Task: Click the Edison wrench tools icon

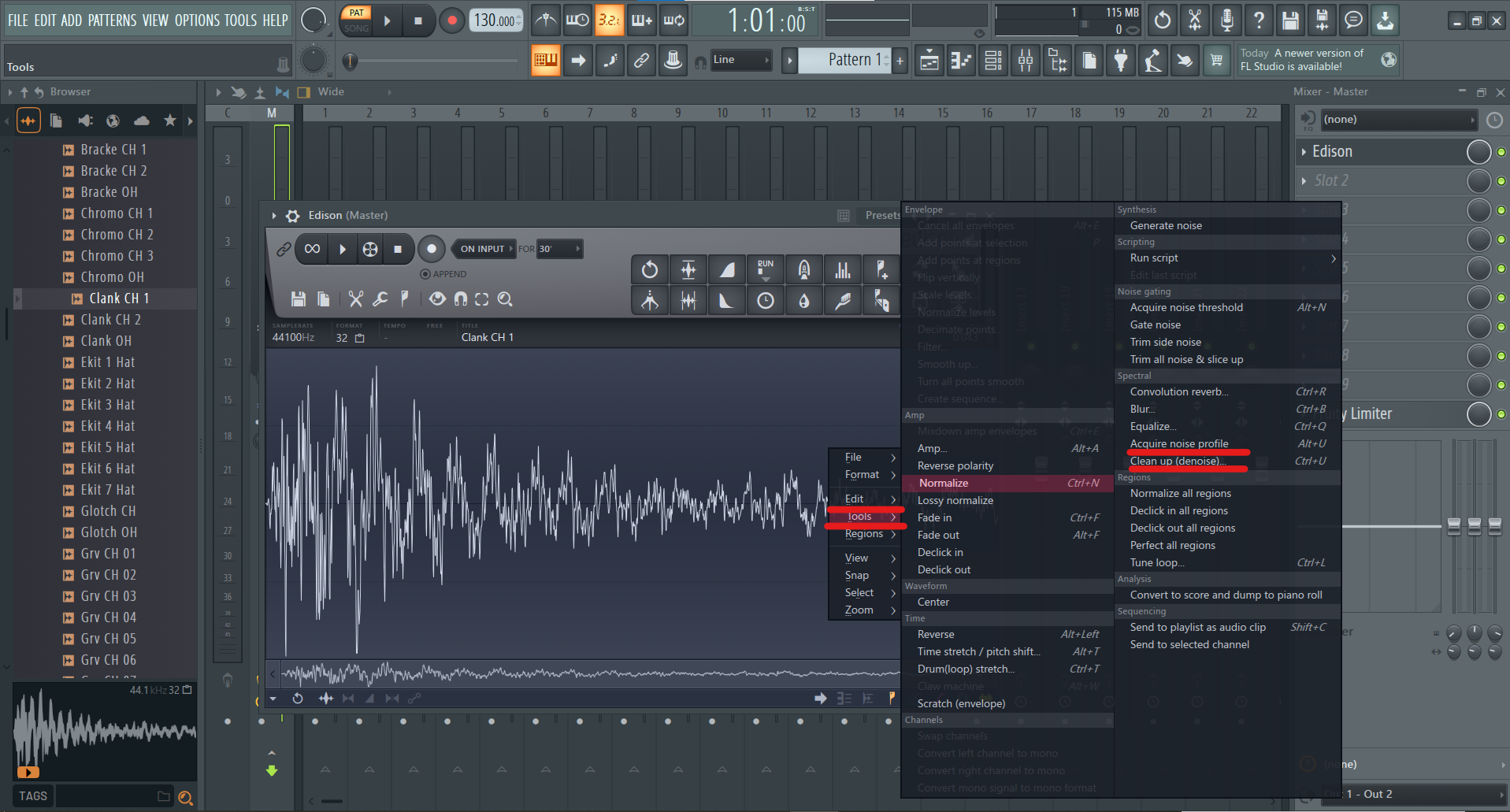Action: point(380,299)
